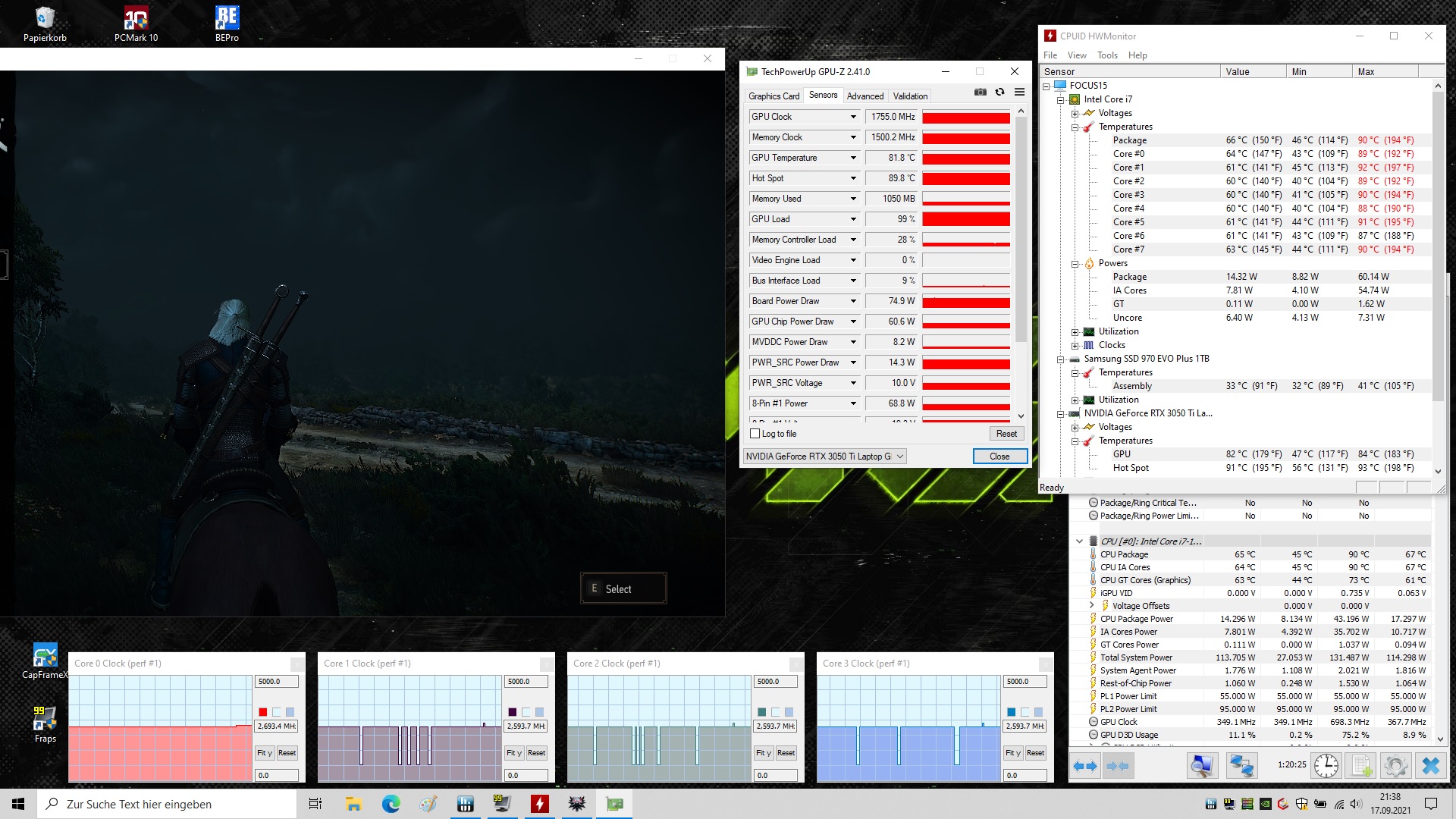The height and width of the screenshot is (819, 1456).
Task: Click HWiNFO network computers icon
Action: (x=1241, y=766)
